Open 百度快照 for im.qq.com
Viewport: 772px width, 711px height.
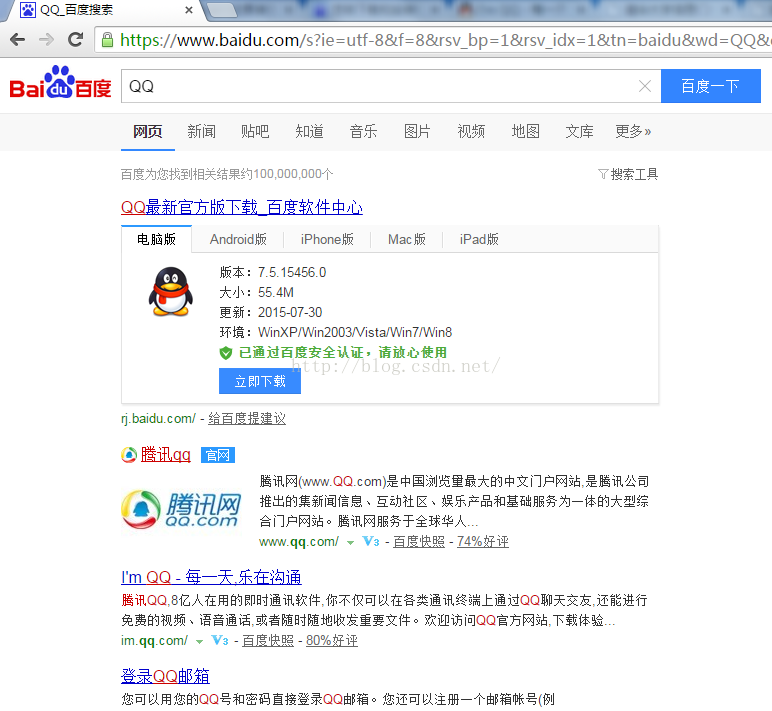point(268,641)
